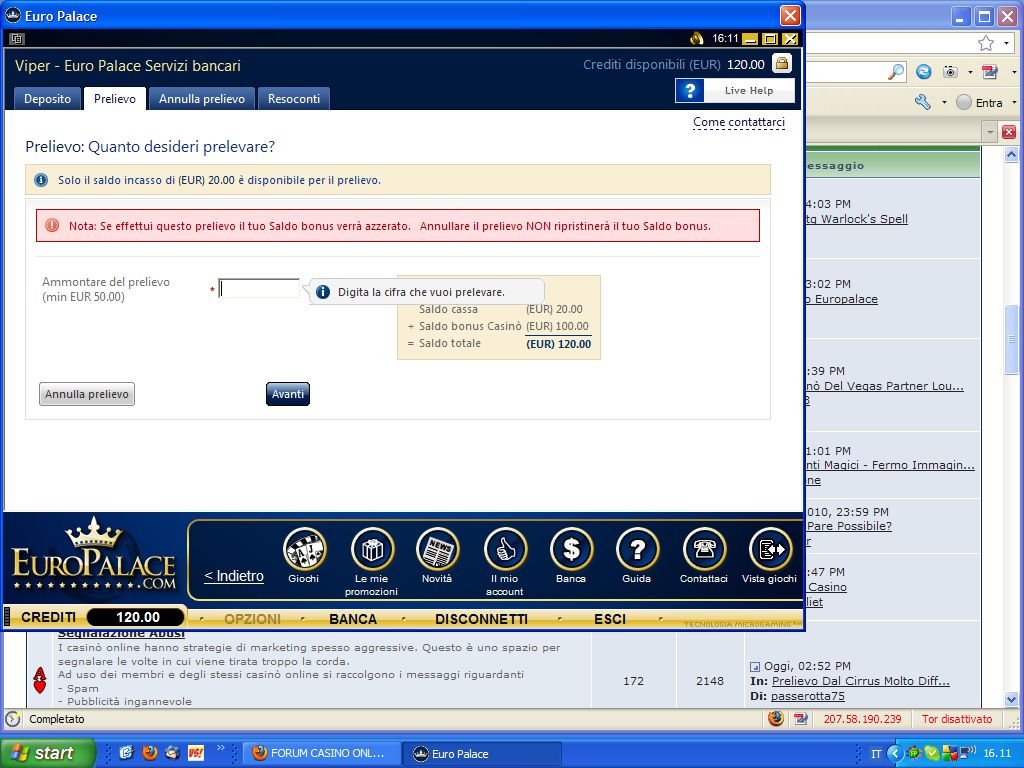Screen dimensions: 1024x768
Task: Click the EuroPalace.com logo
Action: point(95,555)
